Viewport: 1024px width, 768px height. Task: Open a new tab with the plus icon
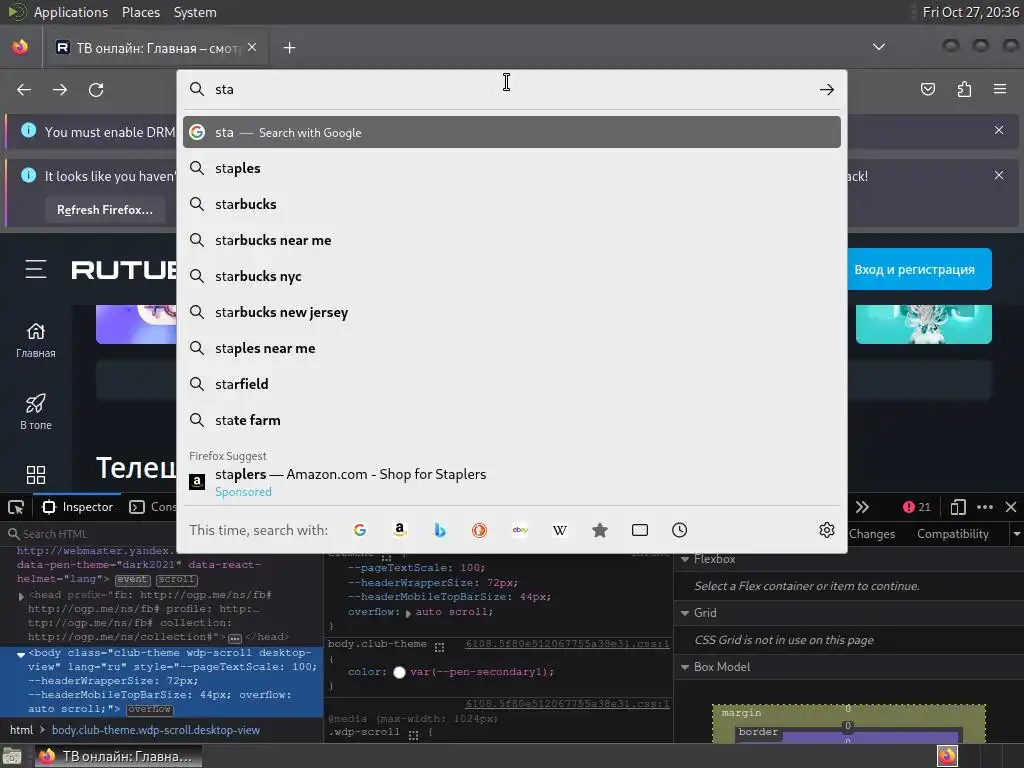[289, 48]
